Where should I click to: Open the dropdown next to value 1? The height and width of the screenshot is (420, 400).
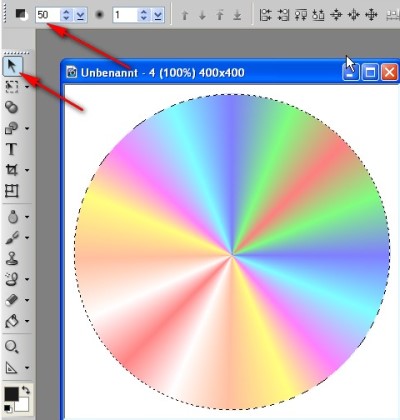pos(157,15)
